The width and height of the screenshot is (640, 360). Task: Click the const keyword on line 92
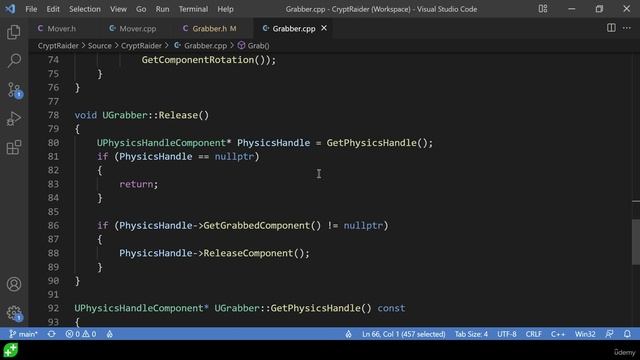point(391,308)
